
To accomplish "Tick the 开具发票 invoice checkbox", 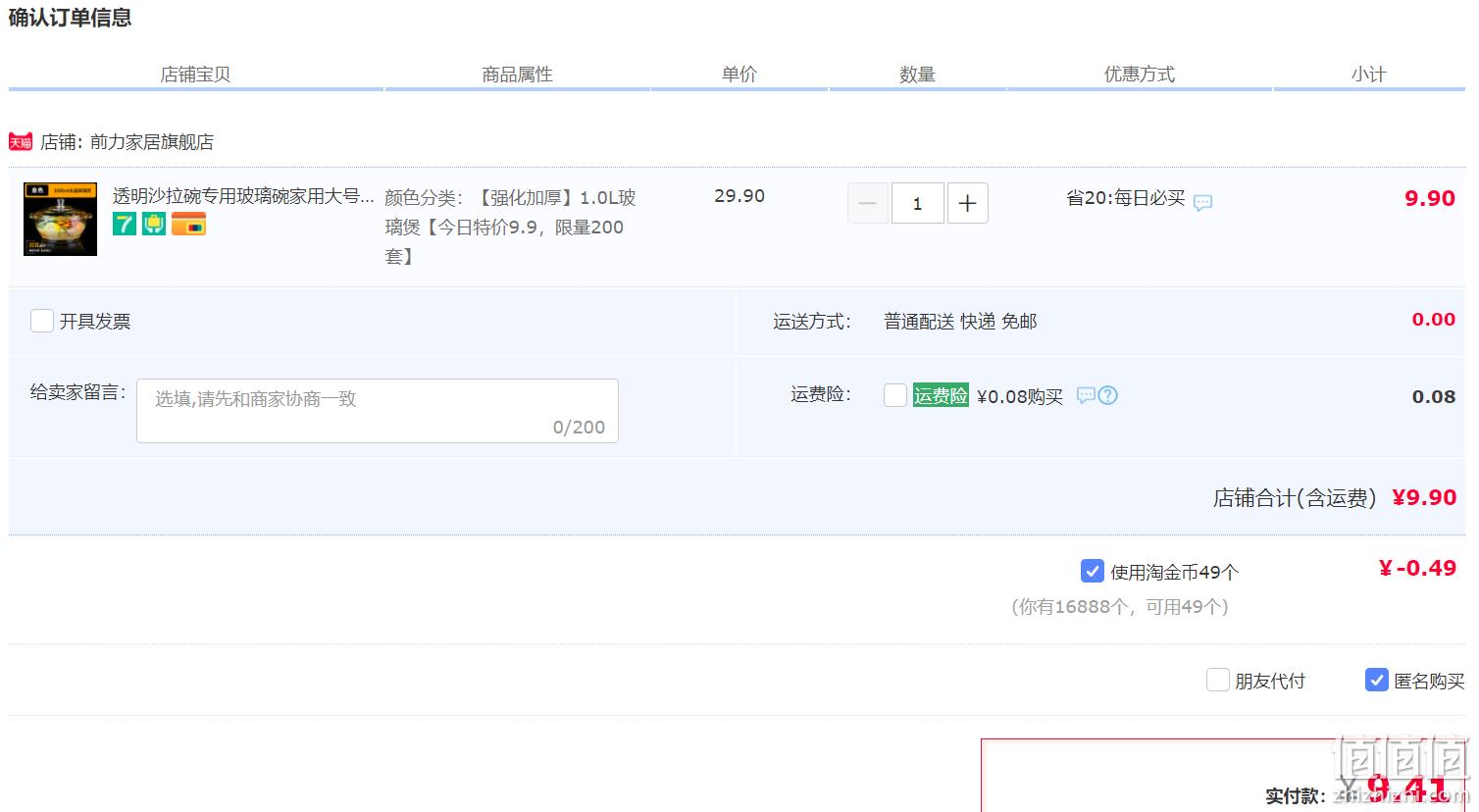I will click(41, 321).
